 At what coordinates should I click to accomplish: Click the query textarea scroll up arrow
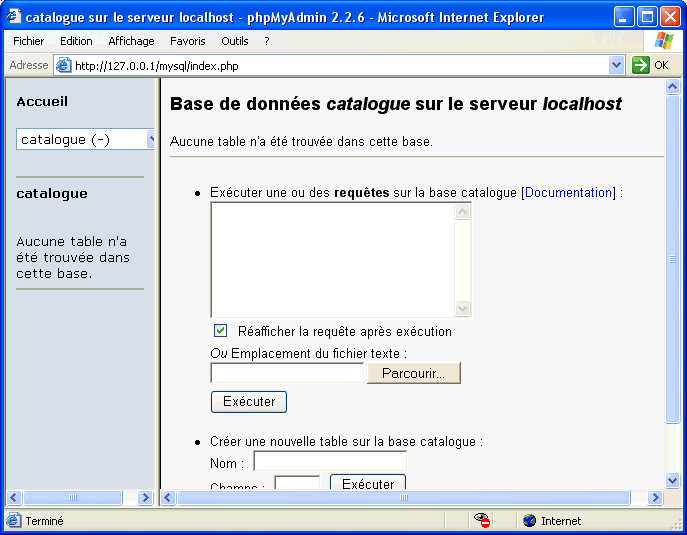pyautogui.click(x=463, y=212)
